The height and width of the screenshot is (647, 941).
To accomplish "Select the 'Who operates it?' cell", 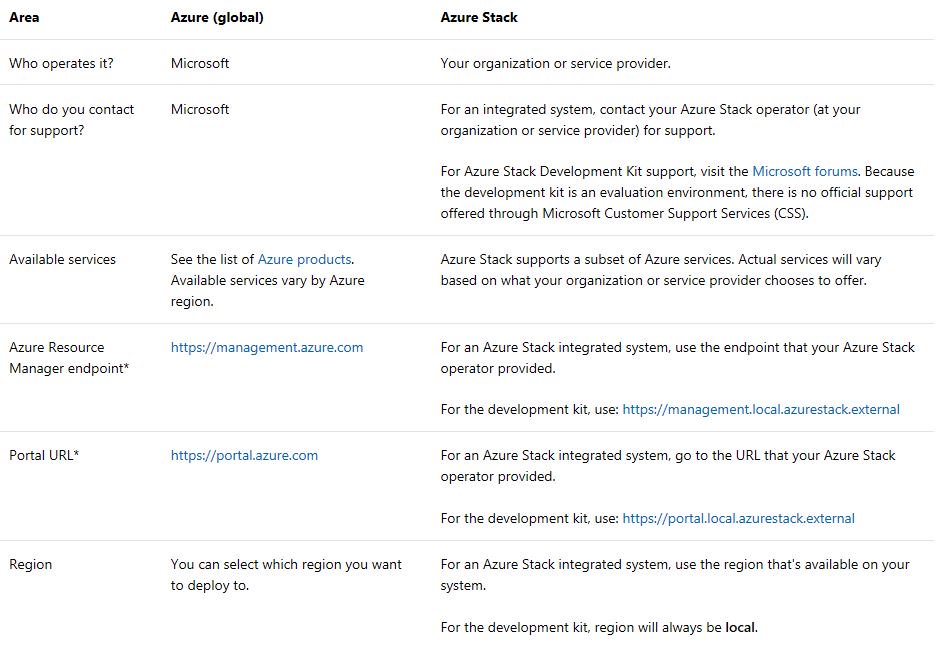I will [x=61, y=64].
